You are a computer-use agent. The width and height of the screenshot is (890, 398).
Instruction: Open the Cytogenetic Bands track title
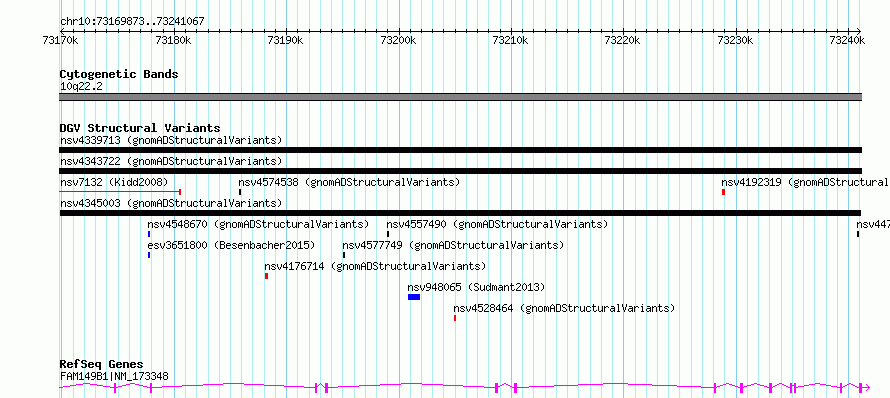click(119, 74)
